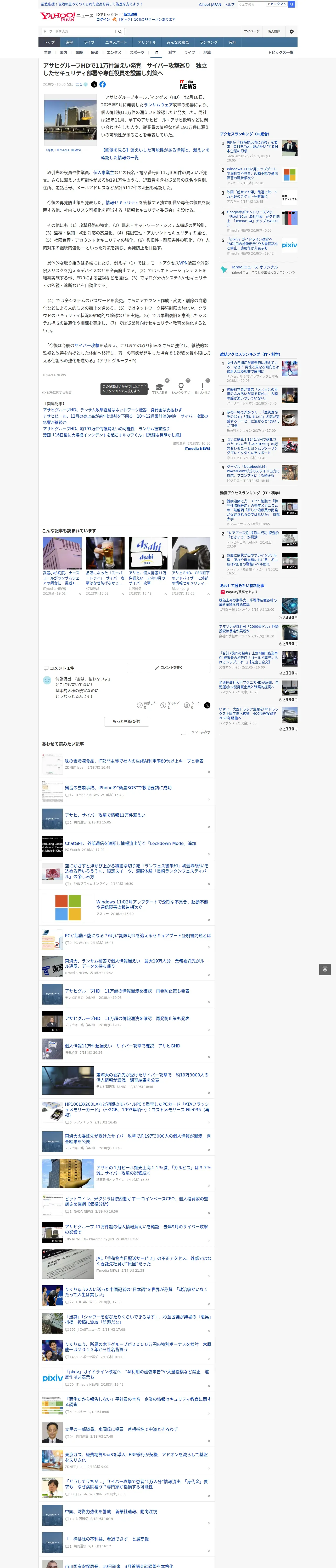
Task: Open 【画像を見る】 leaked information list link
Action: pyautogui.click(x=155, y=153)
